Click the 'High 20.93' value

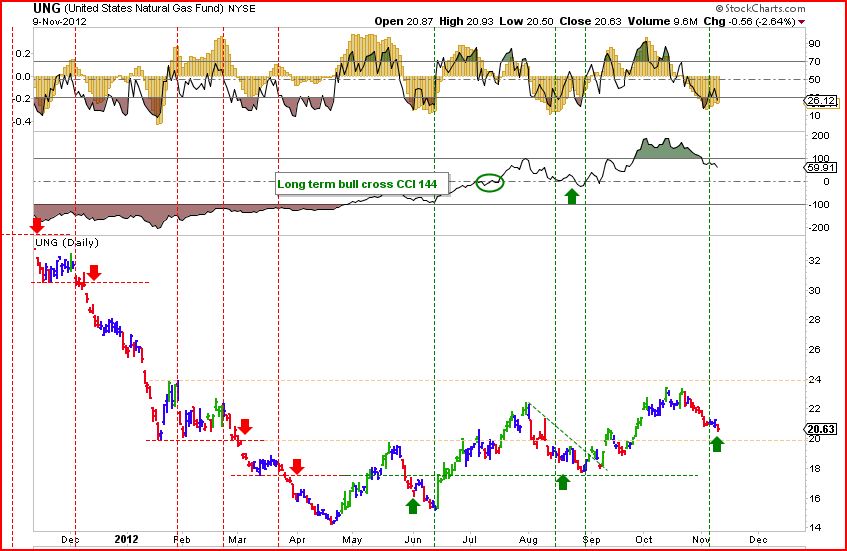(466, 21)
